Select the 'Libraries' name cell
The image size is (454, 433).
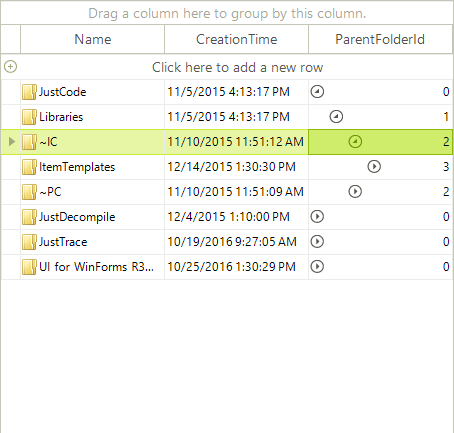92,117
